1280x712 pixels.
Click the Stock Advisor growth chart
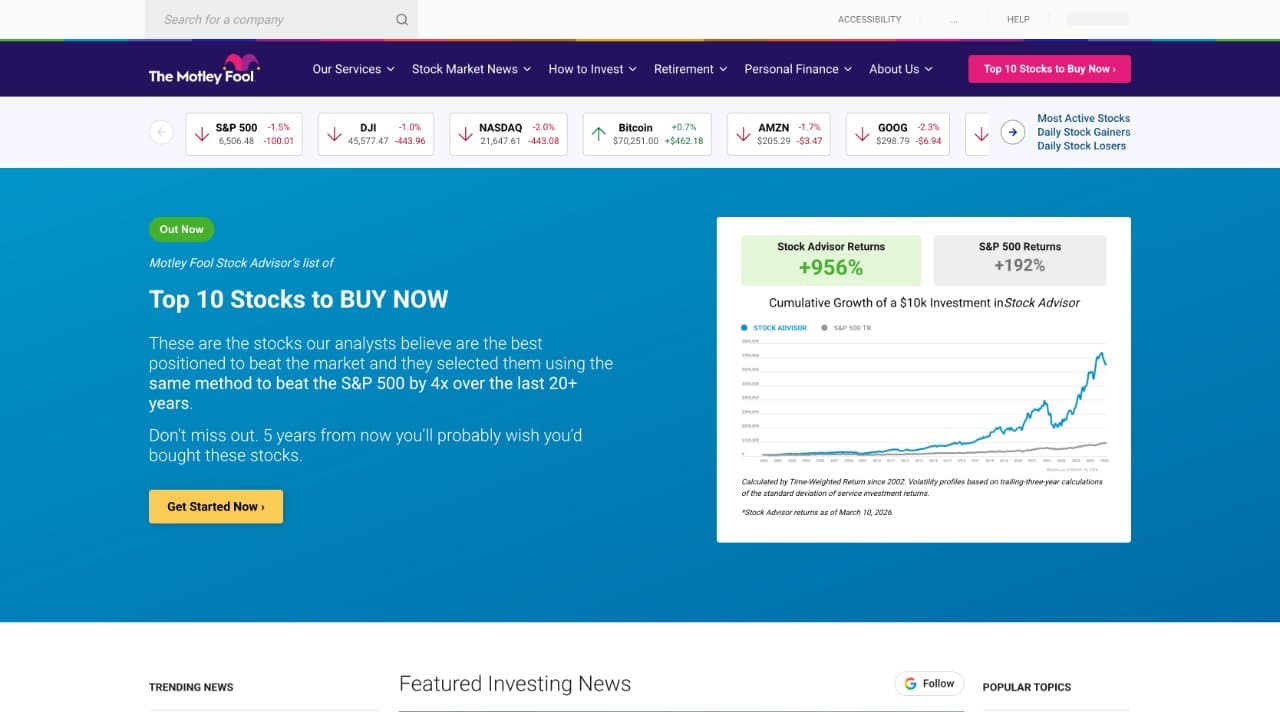[x=924, y=402]
